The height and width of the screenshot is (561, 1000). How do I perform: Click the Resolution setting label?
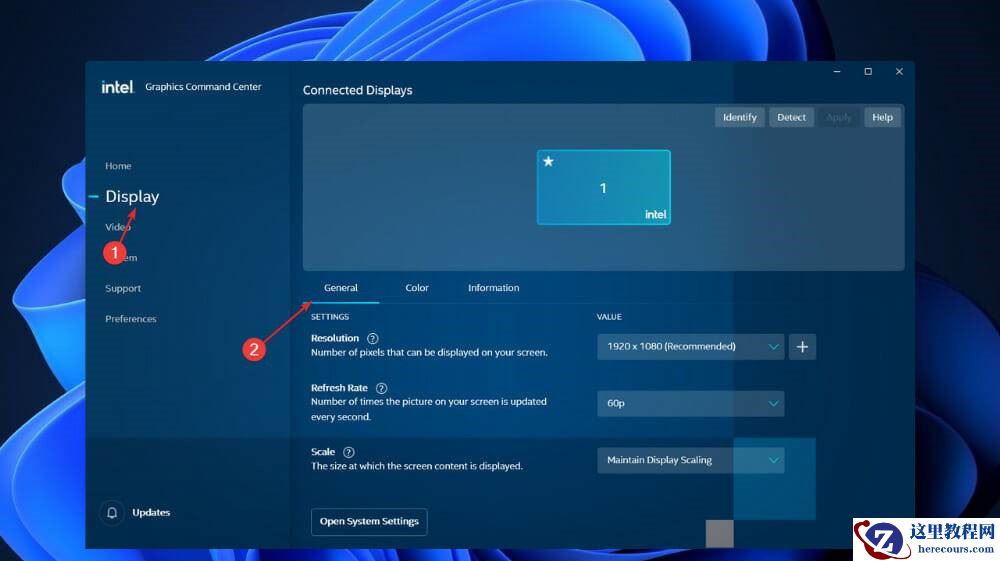tap(335, 339)
